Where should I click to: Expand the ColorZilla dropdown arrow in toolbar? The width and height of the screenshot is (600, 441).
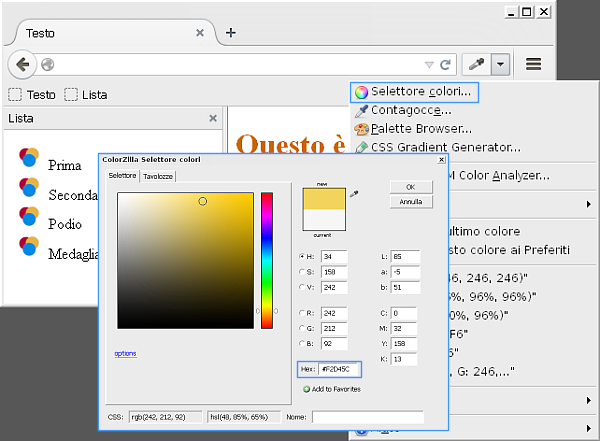(x=501, y=64)
